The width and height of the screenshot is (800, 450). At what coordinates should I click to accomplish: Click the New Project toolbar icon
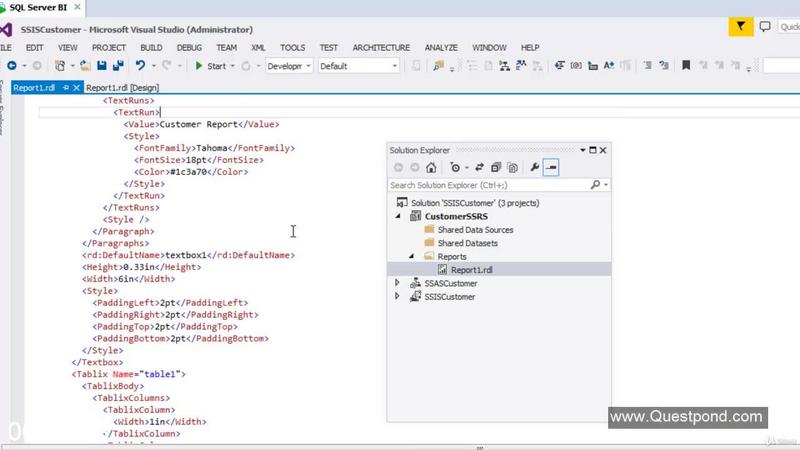tap(60, 66)
